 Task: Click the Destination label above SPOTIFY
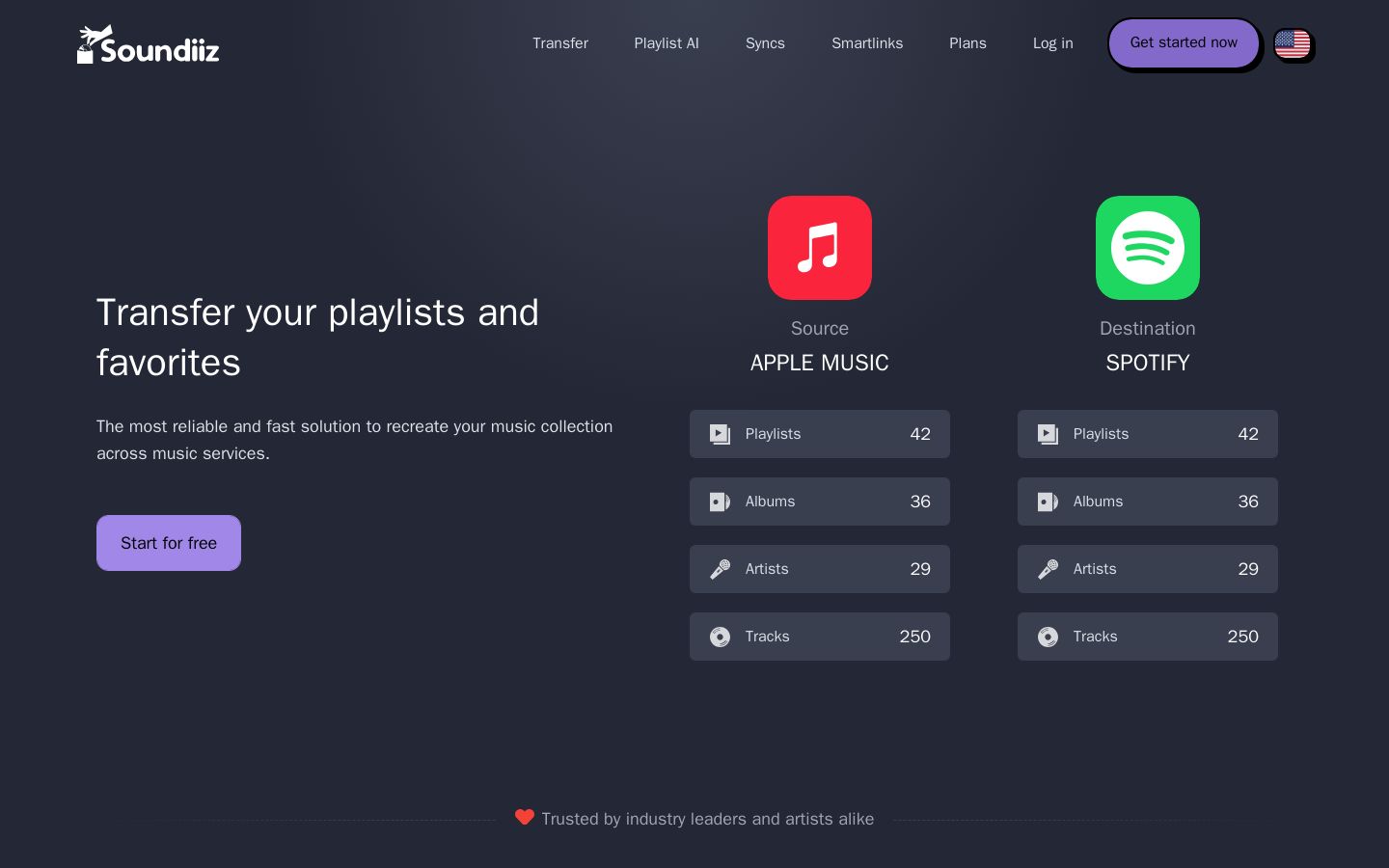tap(1148, 328)
